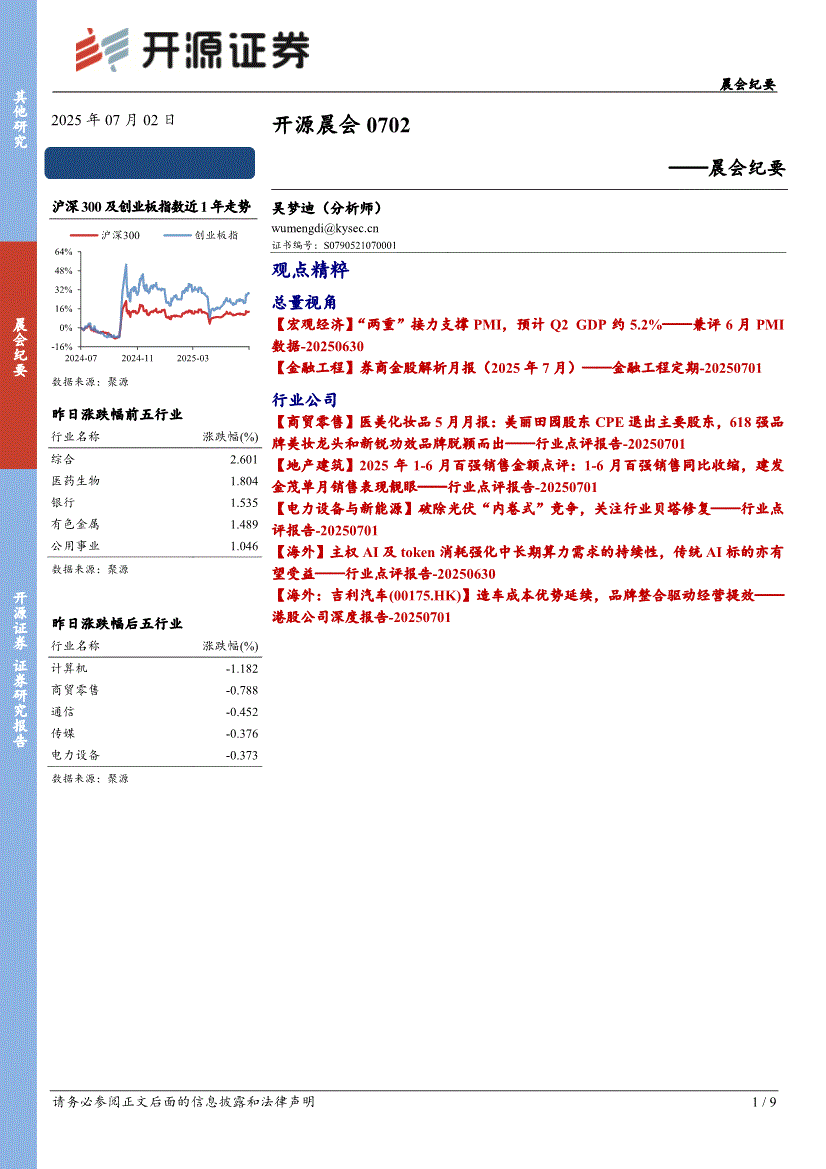Click the title 开源晨会 0702

click(x=341, y=125)
